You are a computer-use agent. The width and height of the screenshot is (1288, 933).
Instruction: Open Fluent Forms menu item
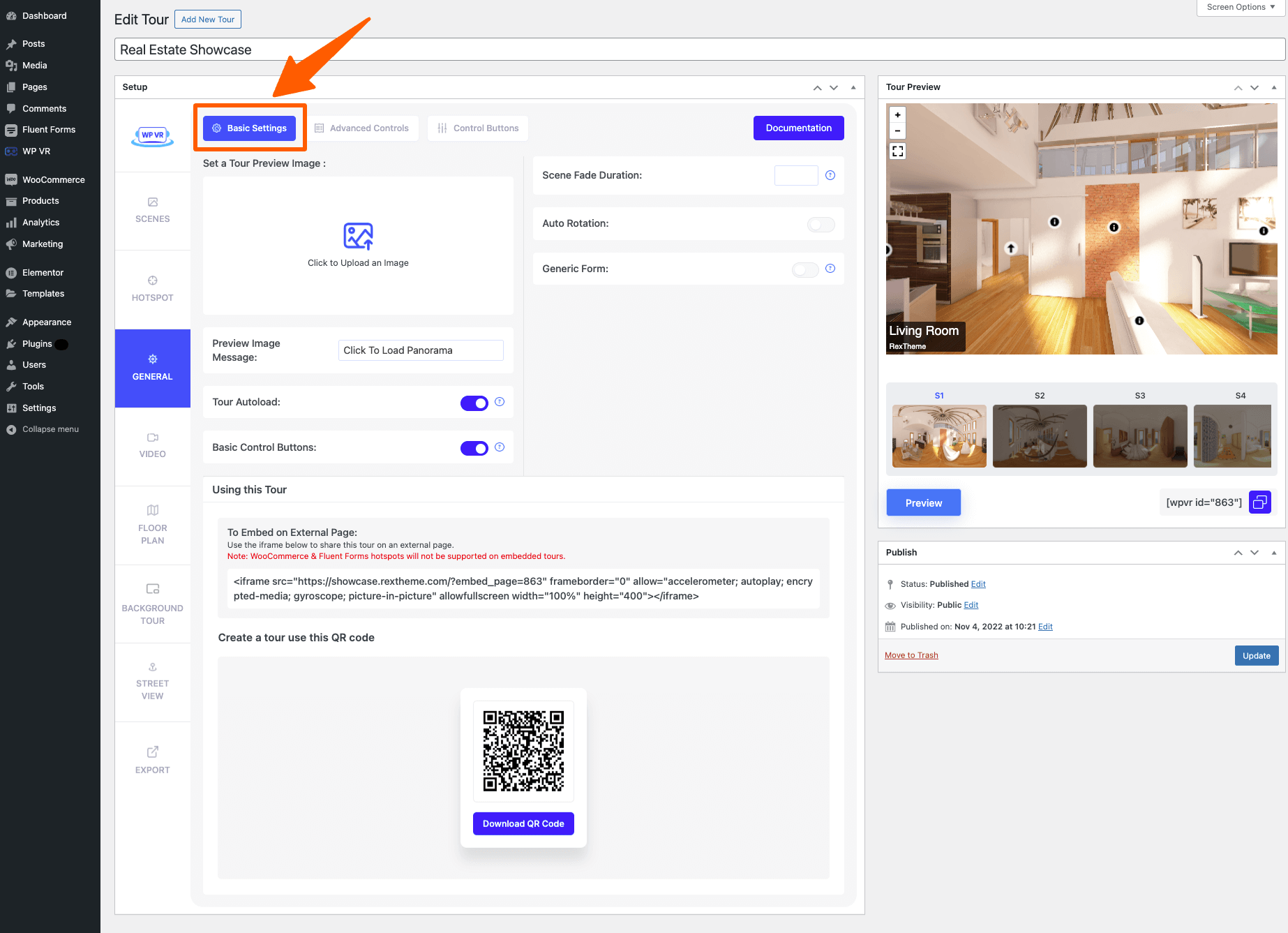coord(50,130)
